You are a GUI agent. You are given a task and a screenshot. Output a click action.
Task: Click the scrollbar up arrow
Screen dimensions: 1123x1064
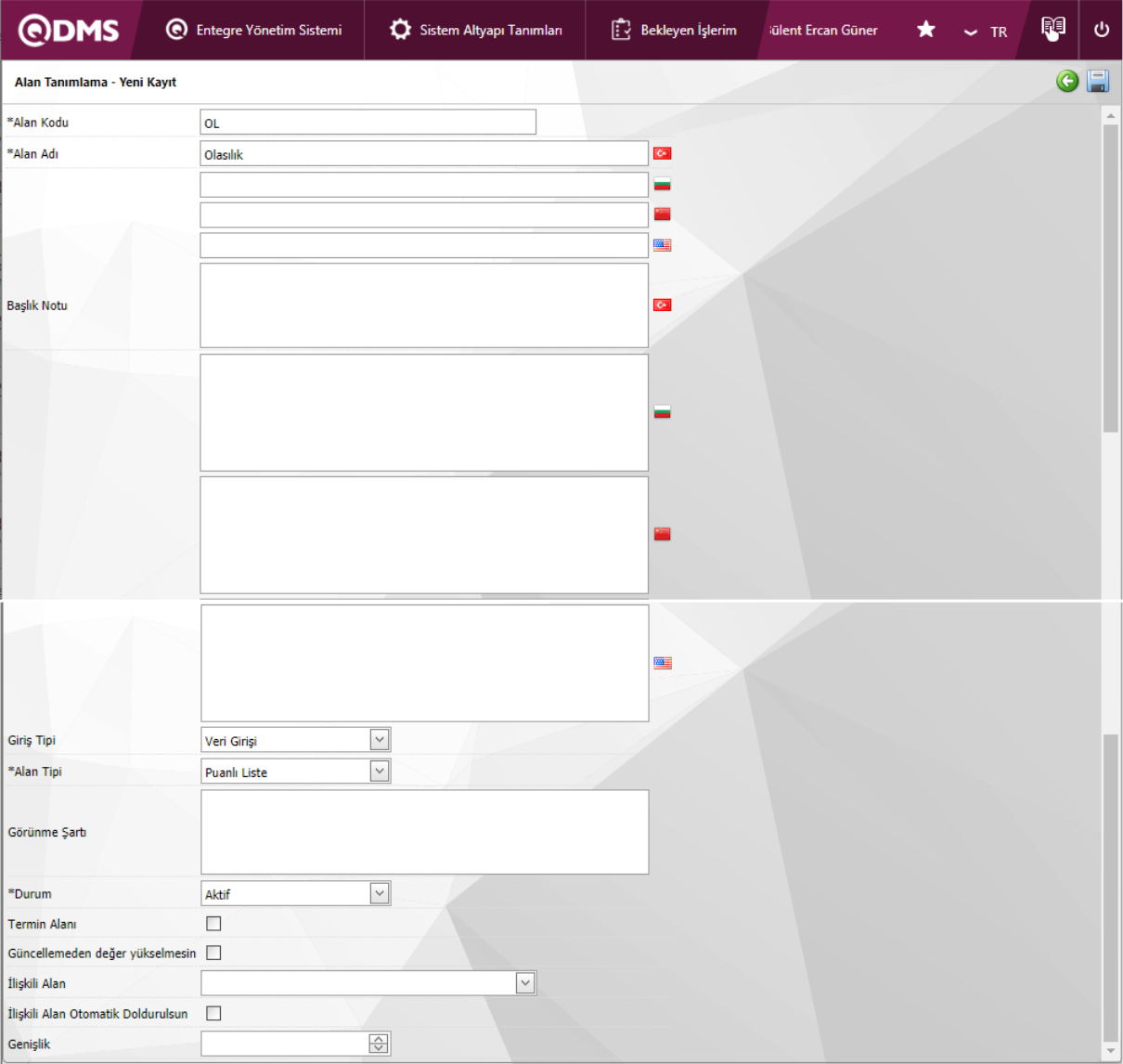pos(1110,115)
